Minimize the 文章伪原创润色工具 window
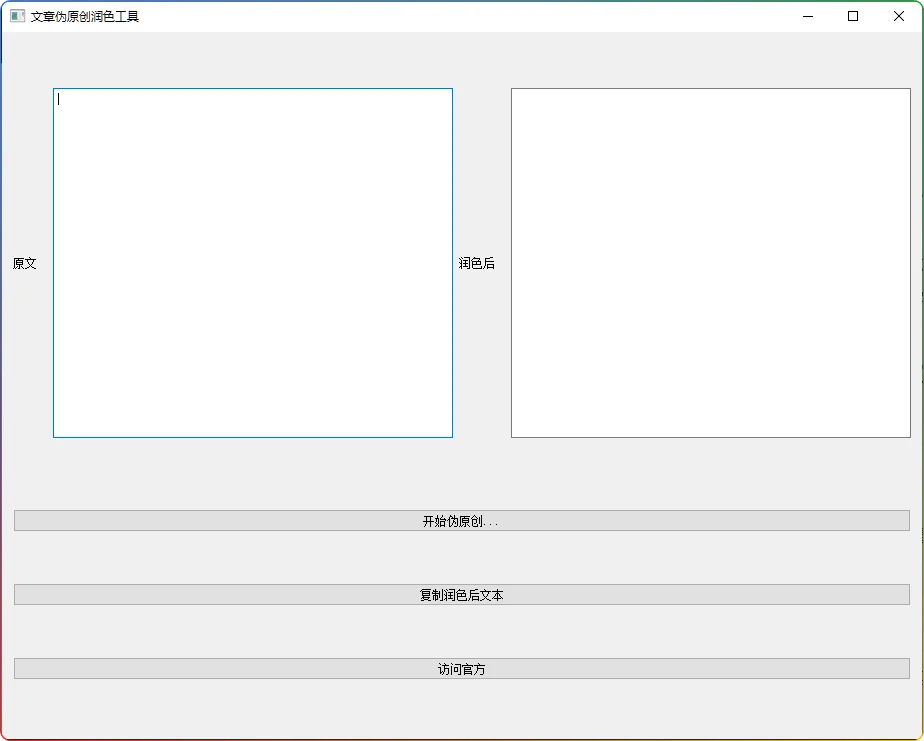Viewport: 924px width, 741px height. pos(808,16)
